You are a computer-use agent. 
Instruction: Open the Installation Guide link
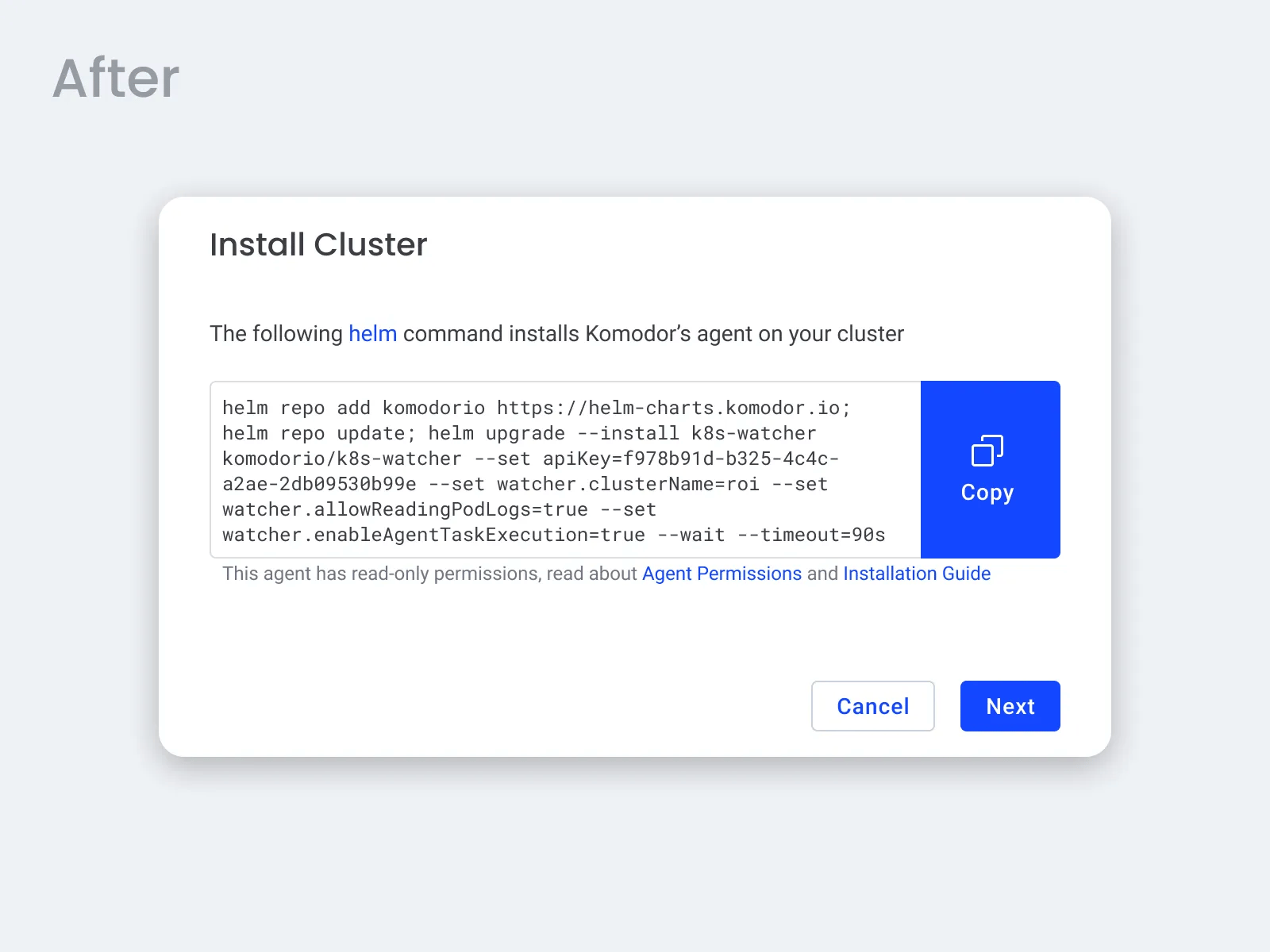pos(917,574)
